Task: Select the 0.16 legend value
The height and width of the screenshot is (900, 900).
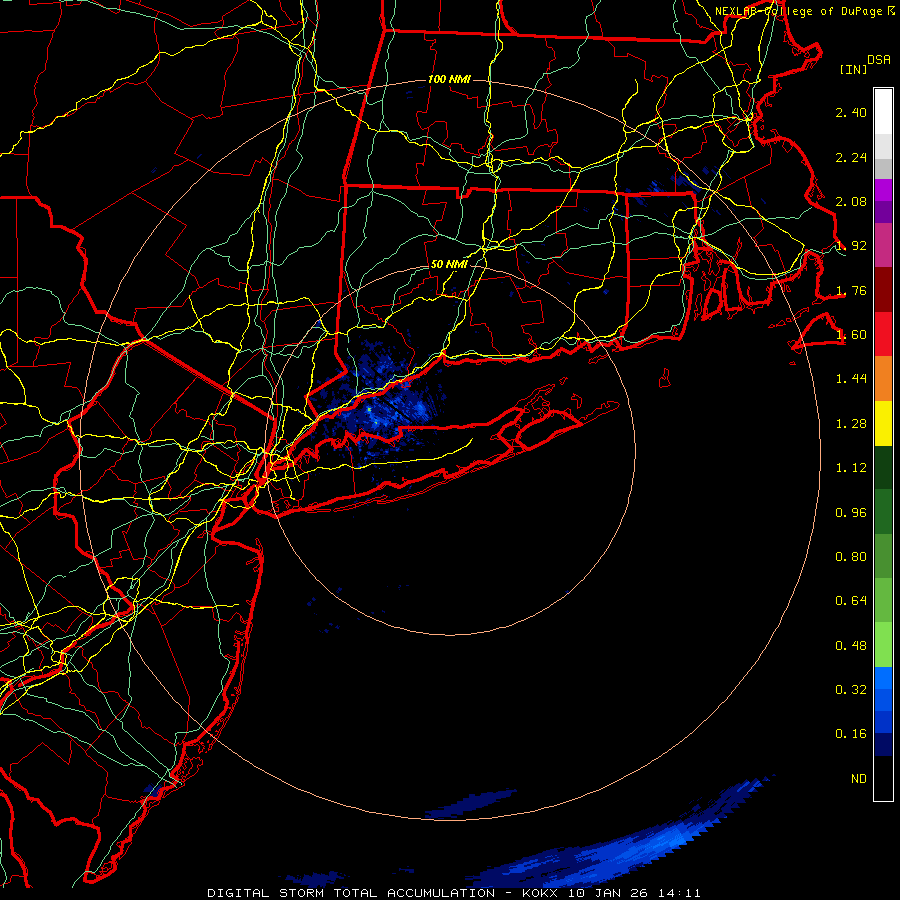Action: pos(851,734)
